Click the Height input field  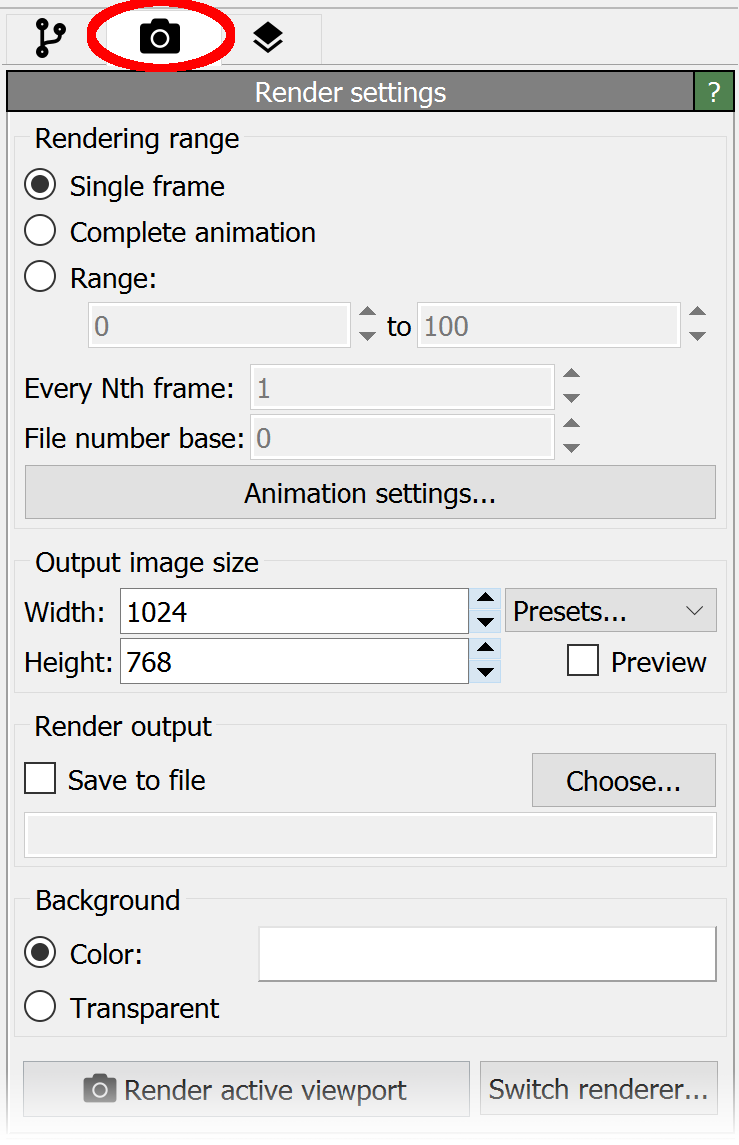click(x=293, y=662)
